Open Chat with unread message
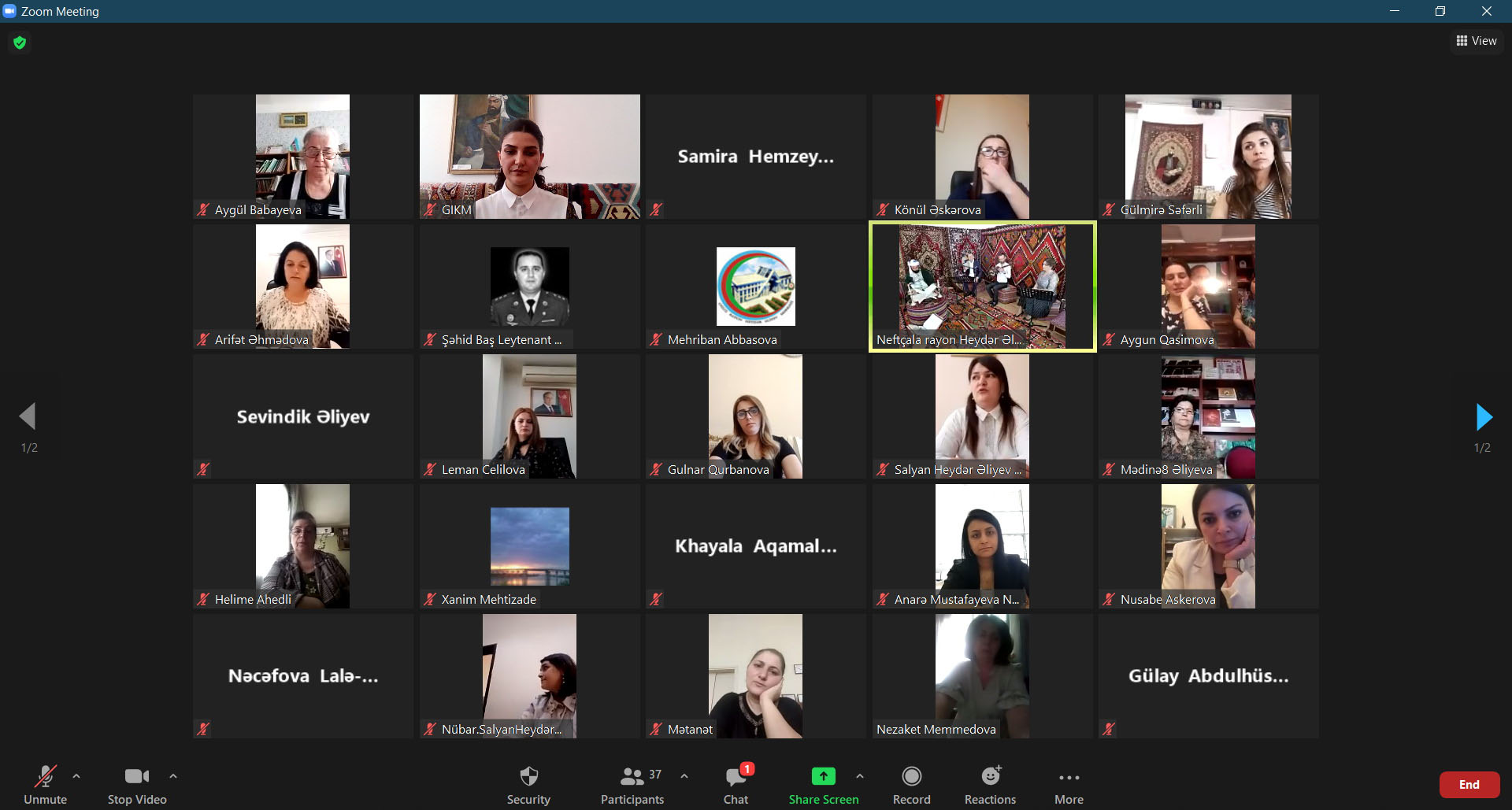The height and width of the screenshot is (810, 1512). [x=736, y=777]
